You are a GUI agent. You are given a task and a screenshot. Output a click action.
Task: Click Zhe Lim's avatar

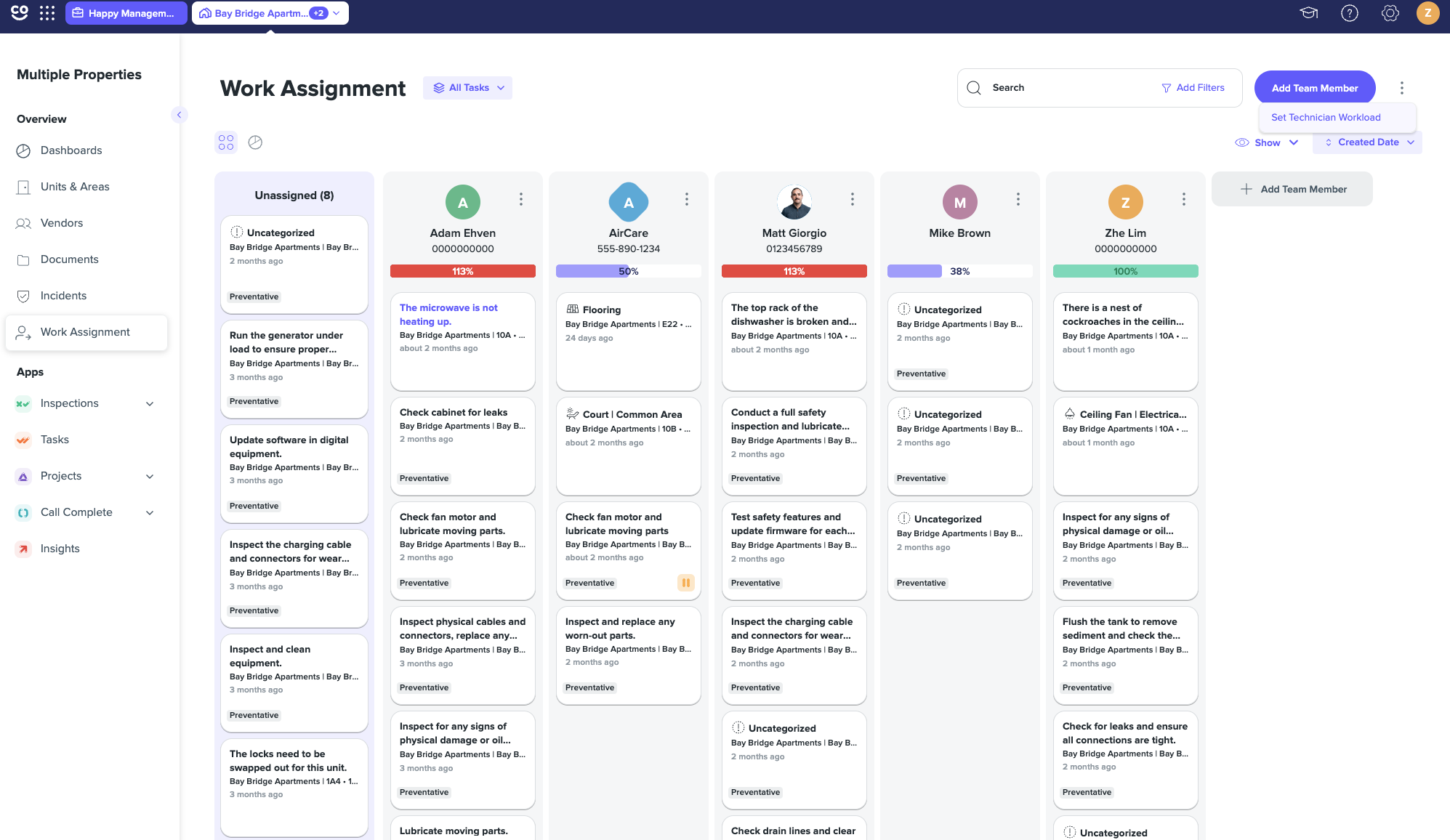(1126, 203)
